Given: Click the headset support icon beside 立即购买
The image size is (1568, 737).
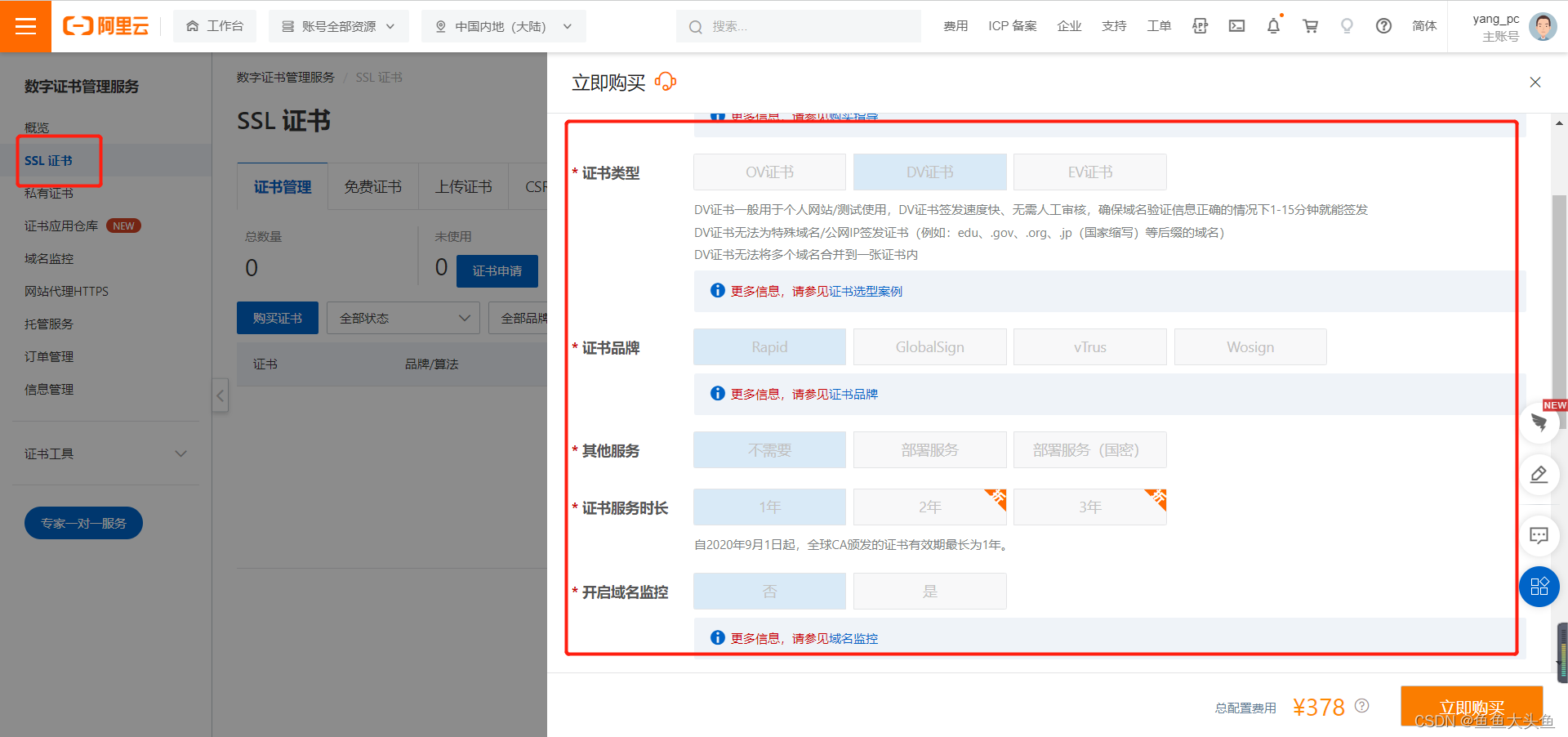Looking at the screenshot, I should click(x=666, y=82).
